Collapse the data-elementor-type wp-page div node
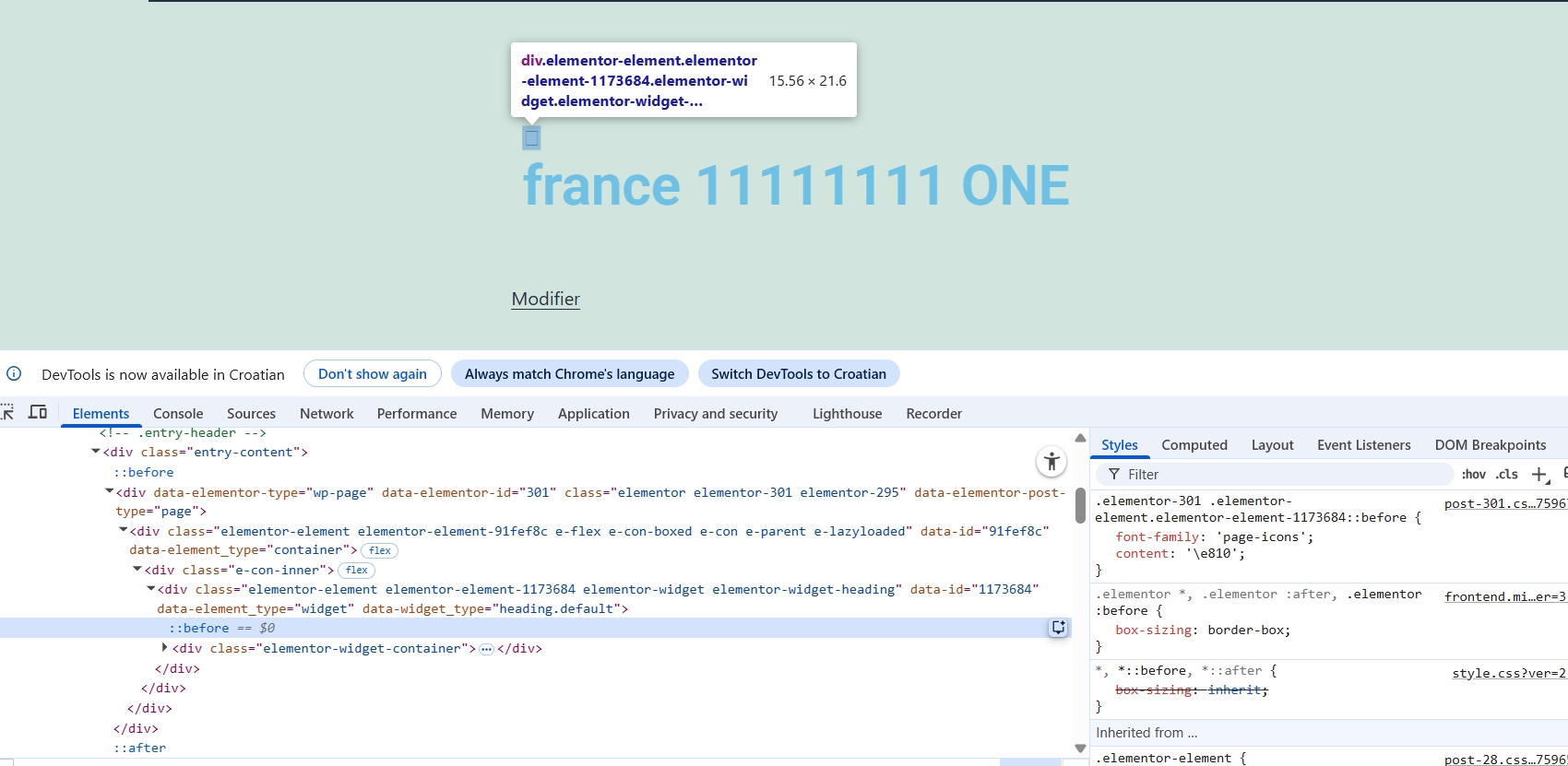Image resolution: width=1568 pixels, height=766 pixels. point(110,492)
